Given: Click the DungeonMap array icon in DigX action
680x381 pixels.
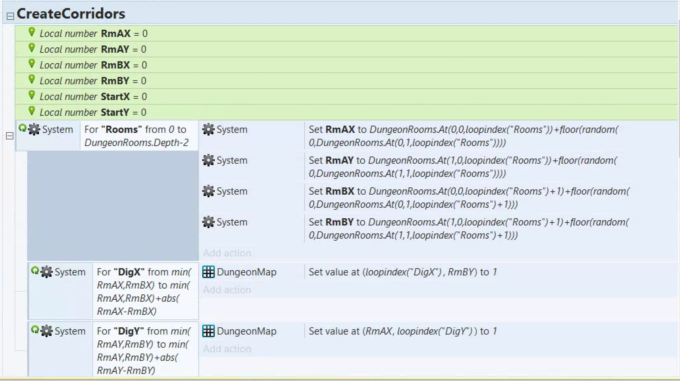Looking at the screenshot, I should tap(209, 272).
